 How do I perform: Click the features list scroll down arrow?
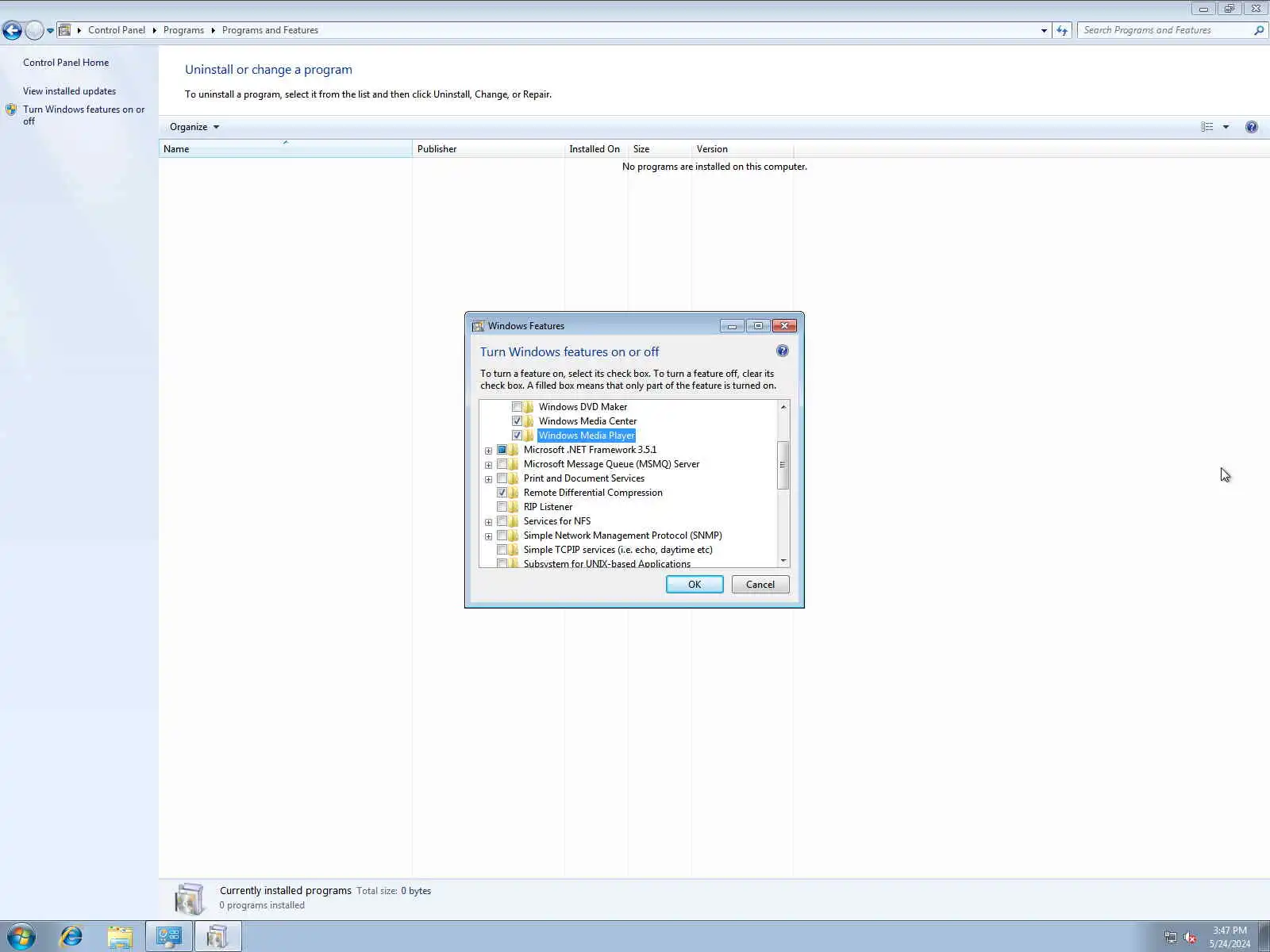(783, 561)
